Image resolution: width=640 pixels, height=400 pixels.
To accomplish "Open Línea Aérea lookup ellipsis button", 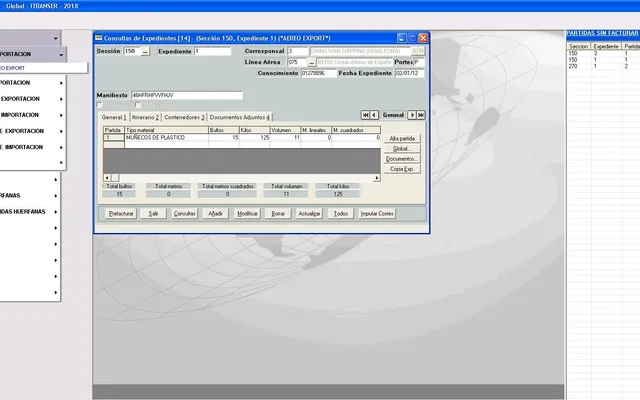I will coord(311,62).
